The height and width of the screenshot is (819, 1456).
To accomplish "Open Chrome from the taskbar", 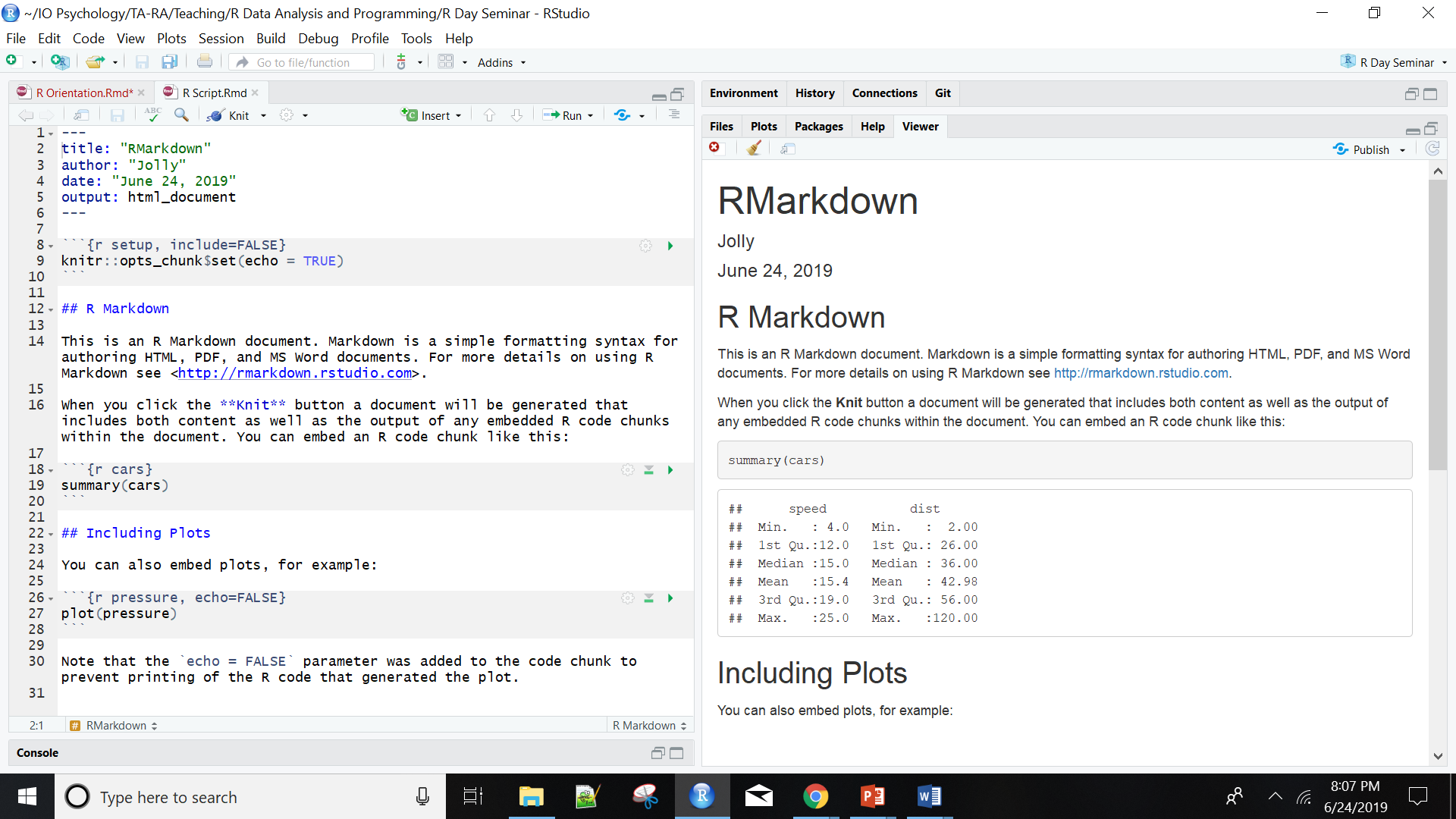I will point(815,796).
